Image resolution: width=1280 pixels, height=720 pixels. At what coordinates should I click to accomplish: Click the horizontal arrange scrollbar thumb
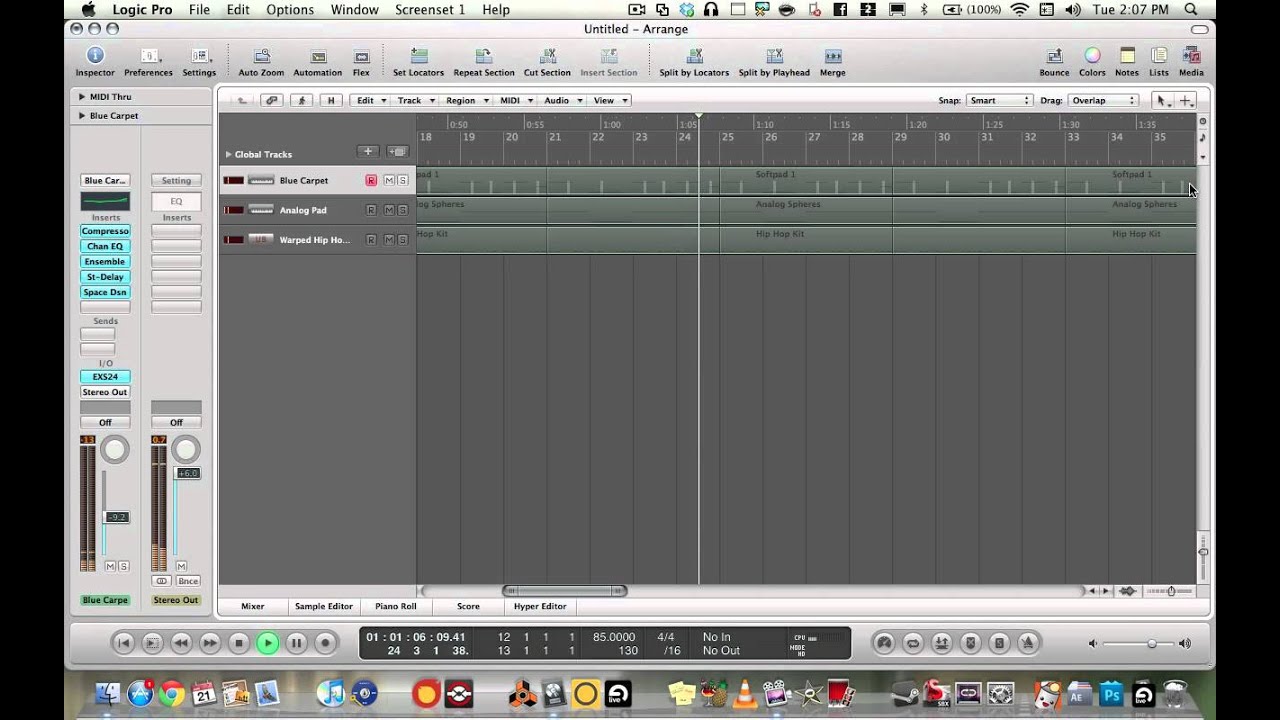tap(565, 591)
